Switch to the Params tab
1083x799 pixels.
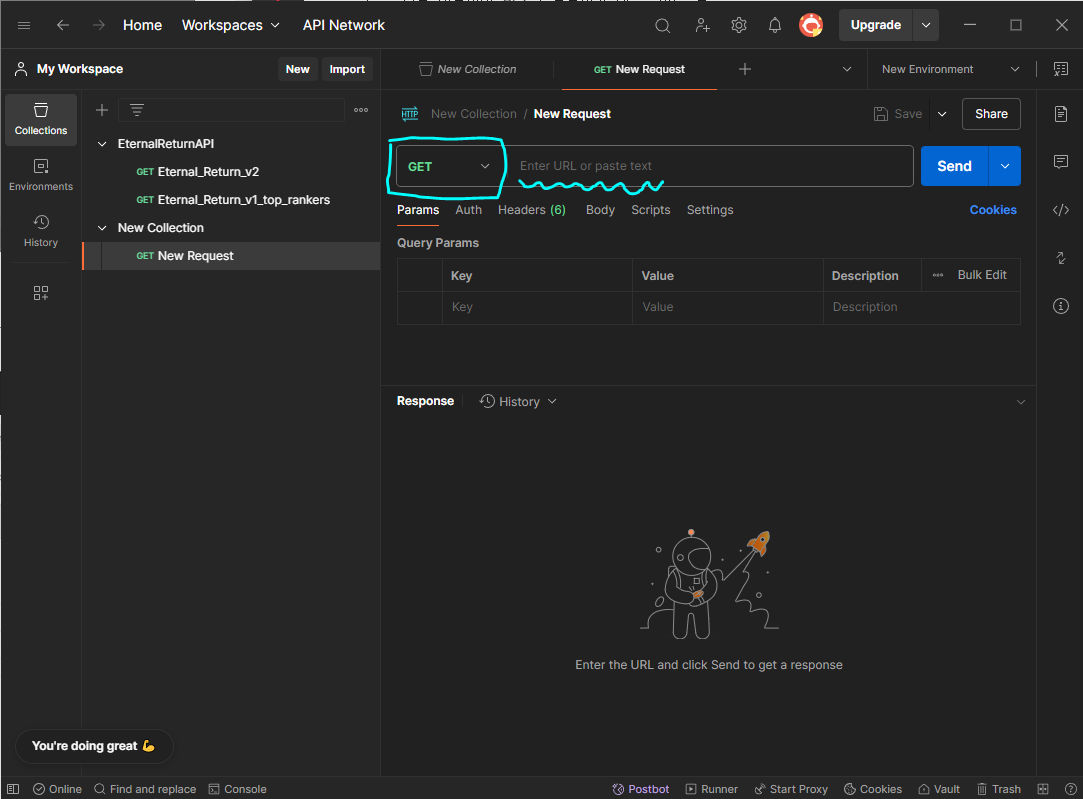[x=418, y=210]
